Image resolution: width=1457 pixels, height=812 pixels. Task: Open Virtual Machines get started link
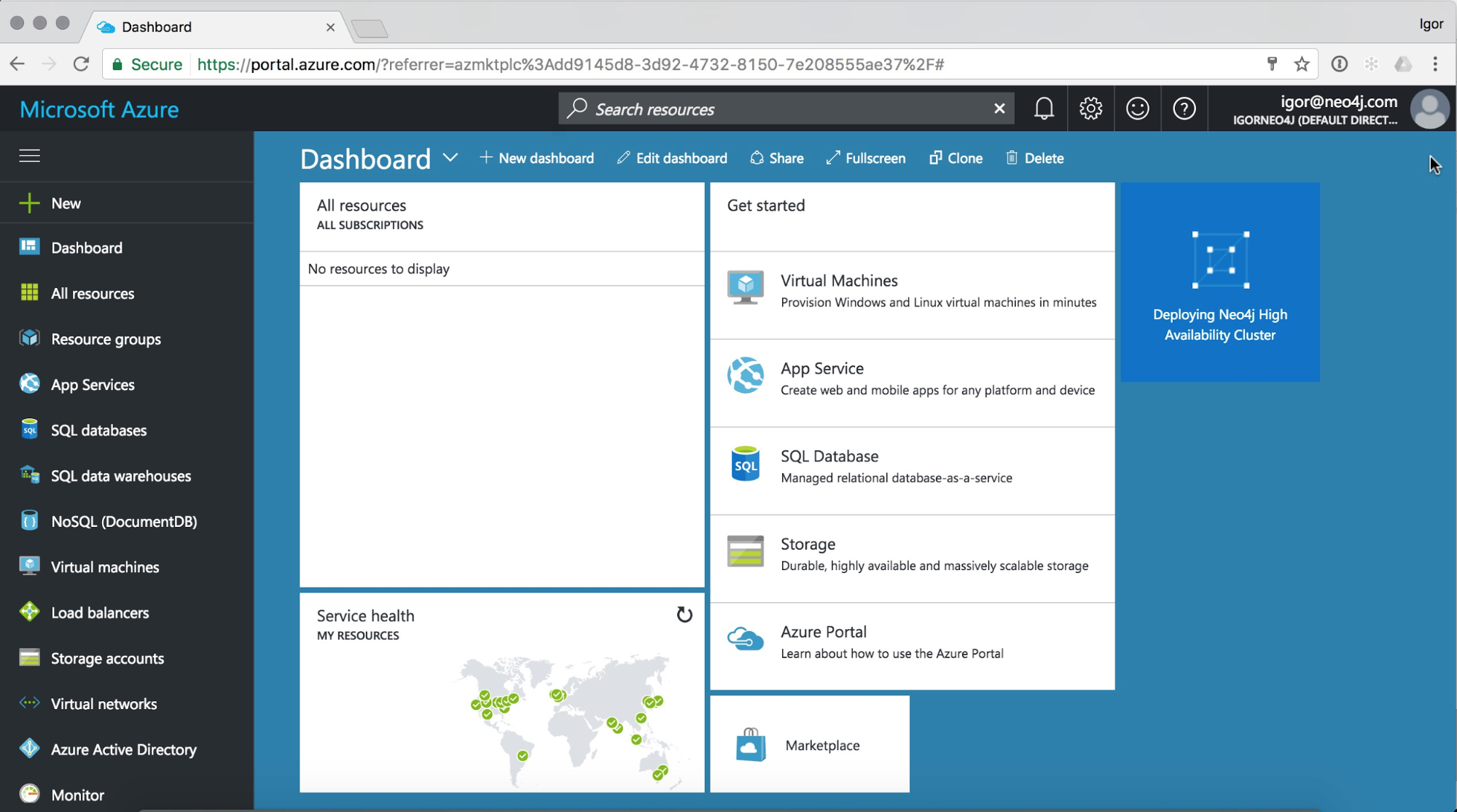pyautogui.click(x=912, y=295)
